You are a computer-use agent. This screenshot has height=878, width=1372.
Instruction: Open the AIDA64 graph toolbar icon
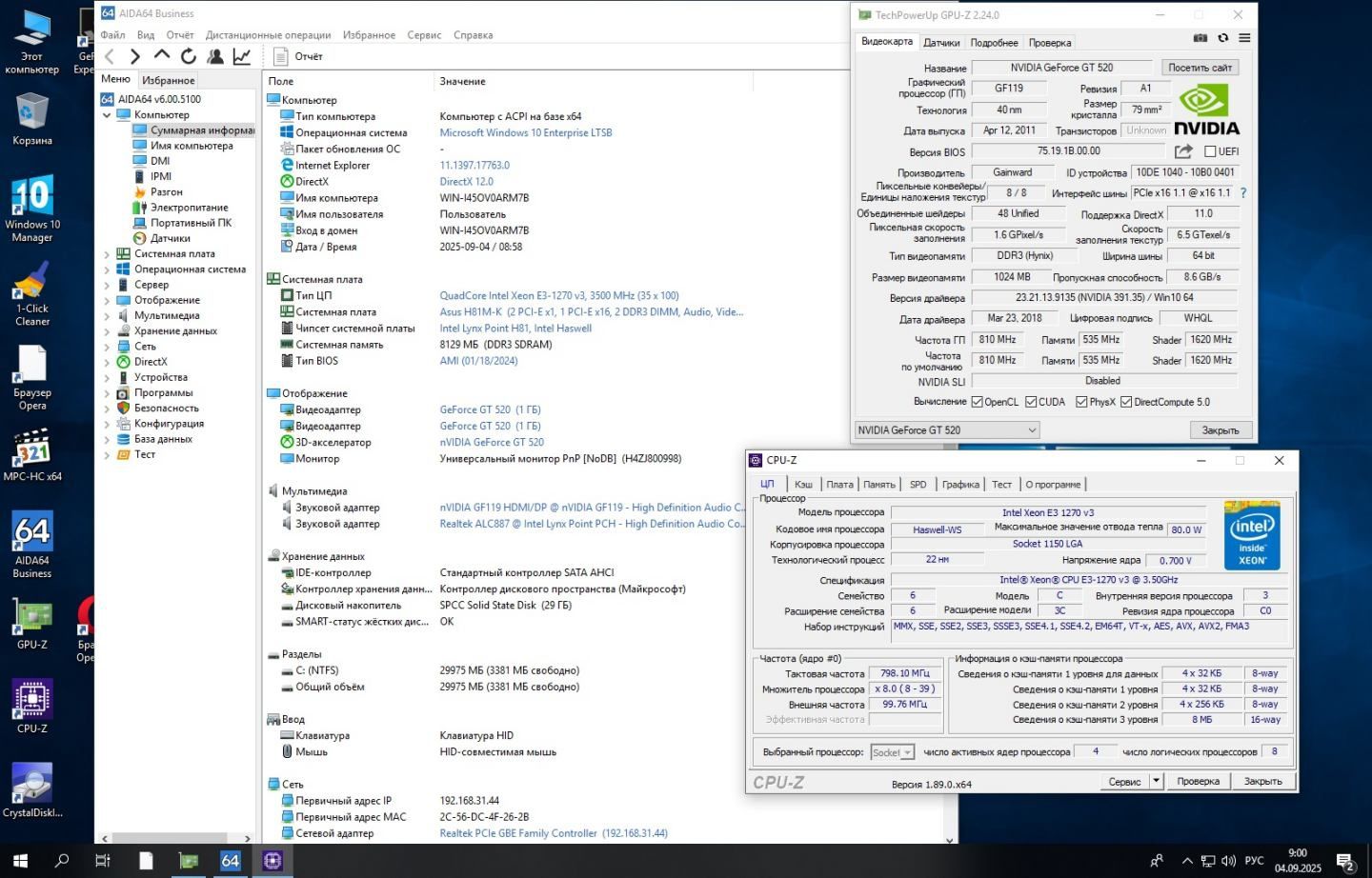(x=242, y=57)
